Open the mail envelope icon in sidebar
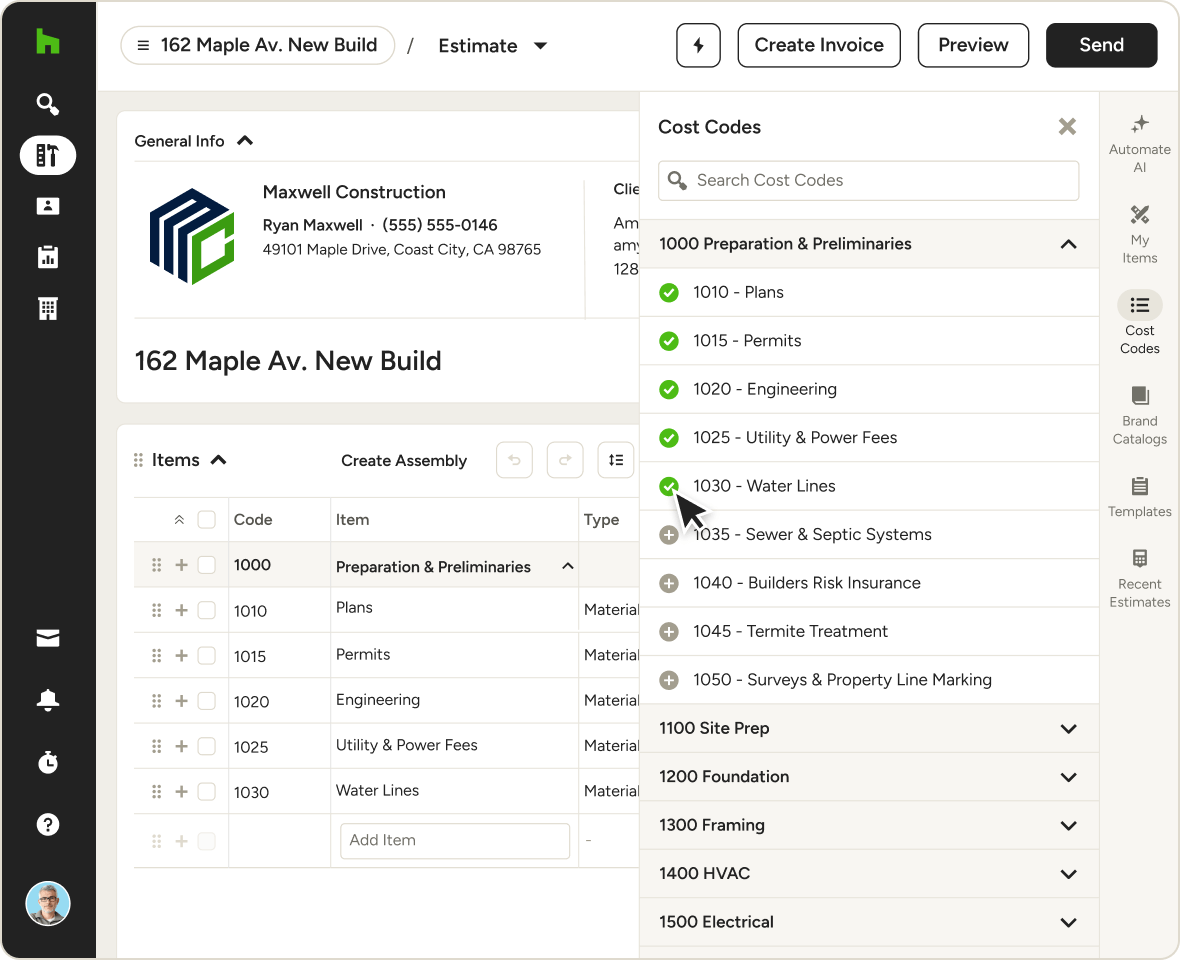Screen dimensions: 1180x960 (47, 639)
